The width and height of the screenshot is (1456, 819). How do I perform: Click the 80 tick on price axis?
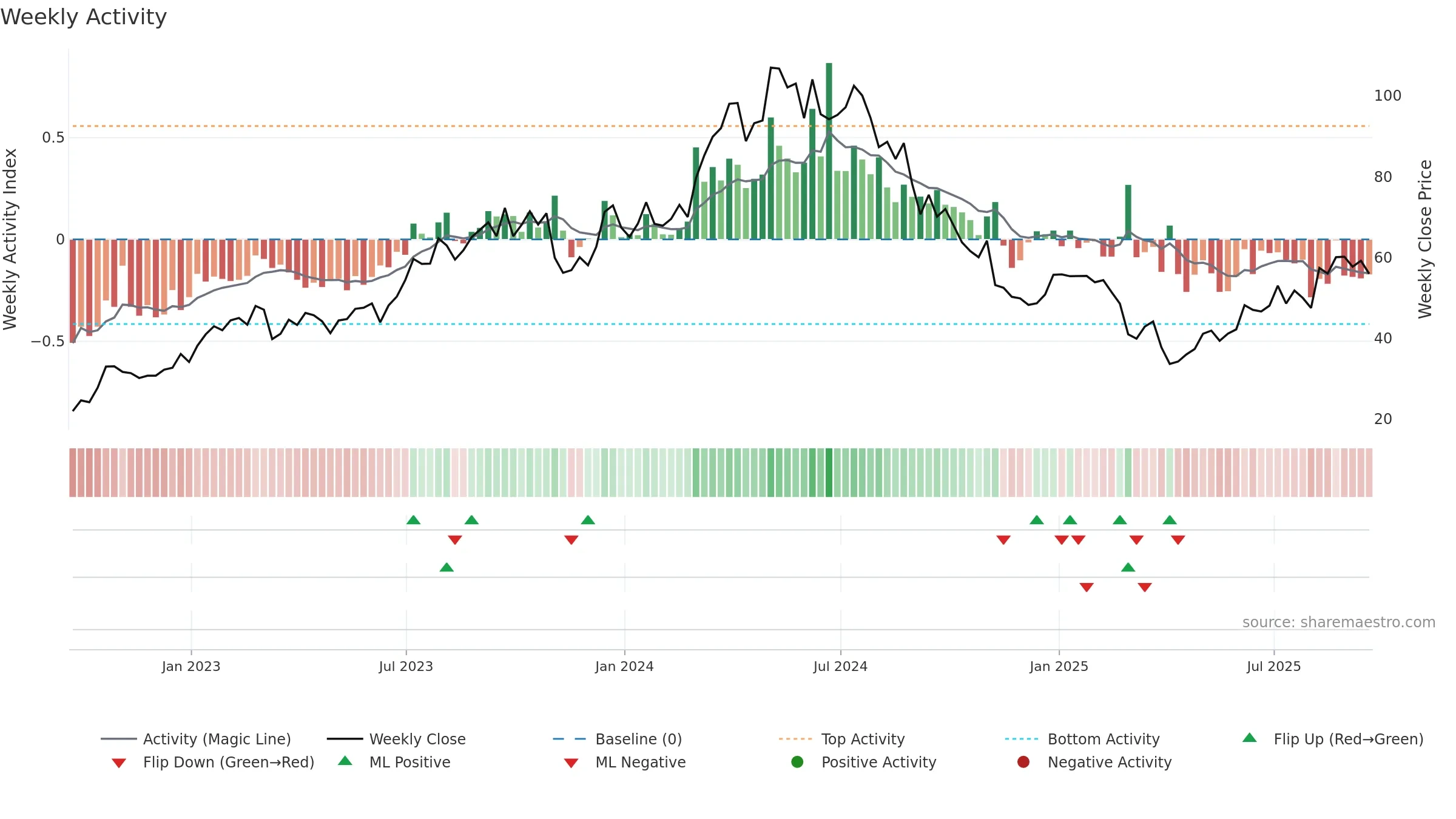(x=1383, y=177)
